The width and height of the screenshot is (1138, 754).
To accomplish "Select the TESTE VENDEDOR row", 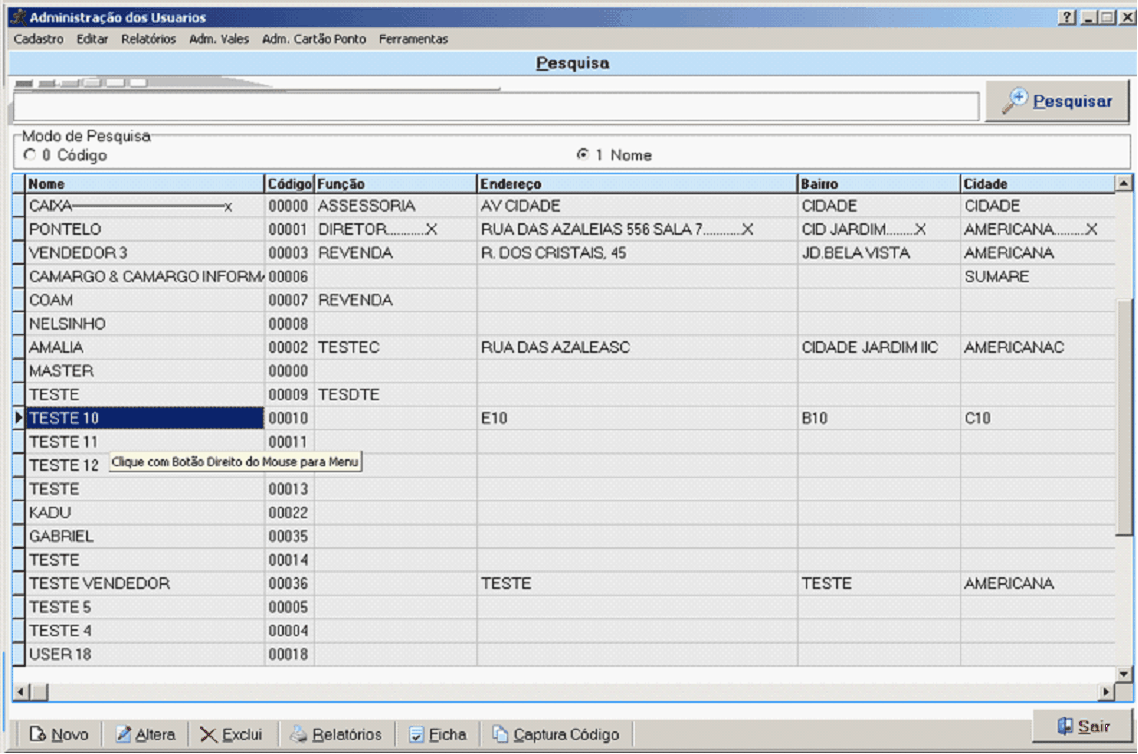I will point(100,584).
